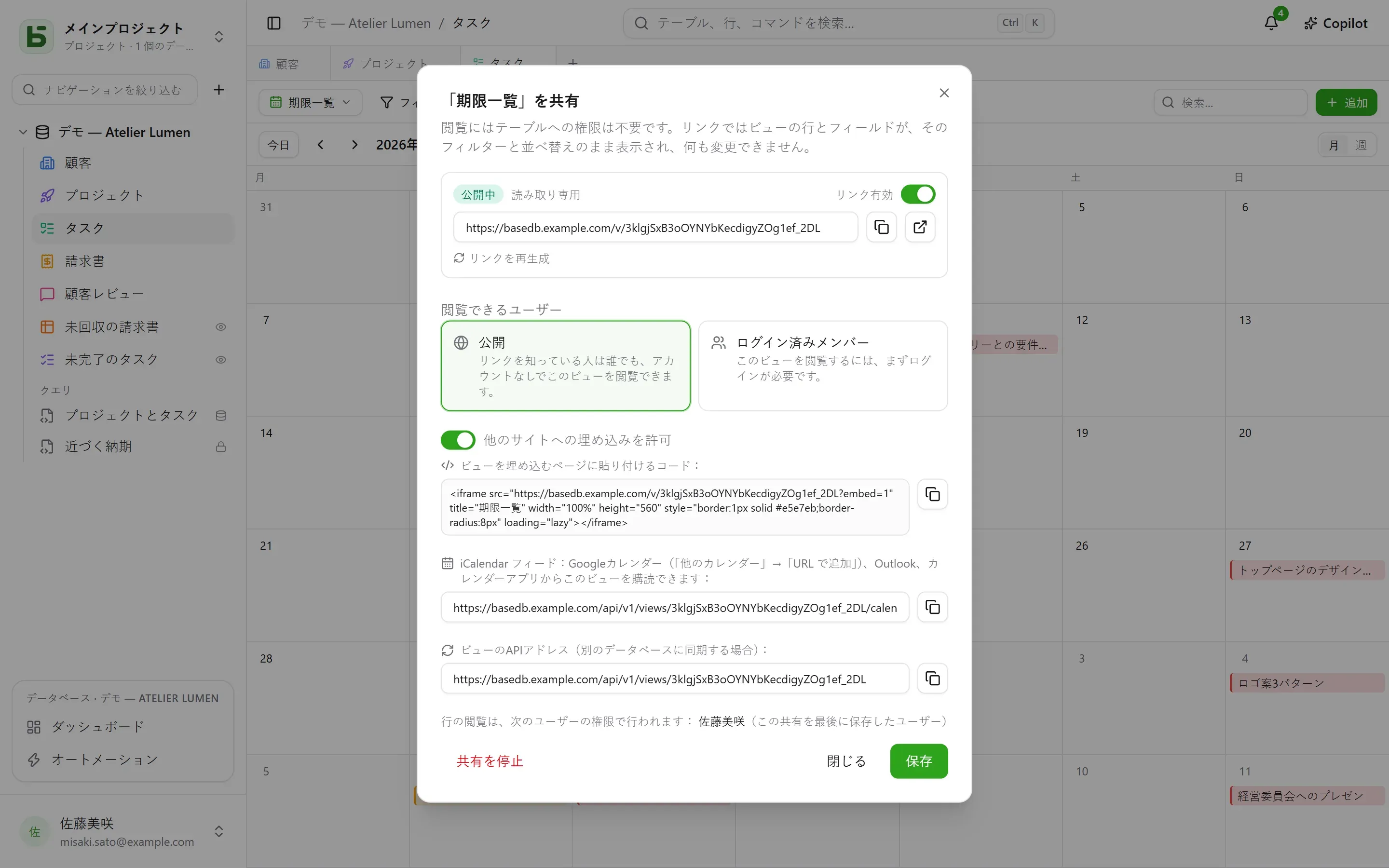Go to next month arrow
Screen dimensions: 1389x868
354,145
